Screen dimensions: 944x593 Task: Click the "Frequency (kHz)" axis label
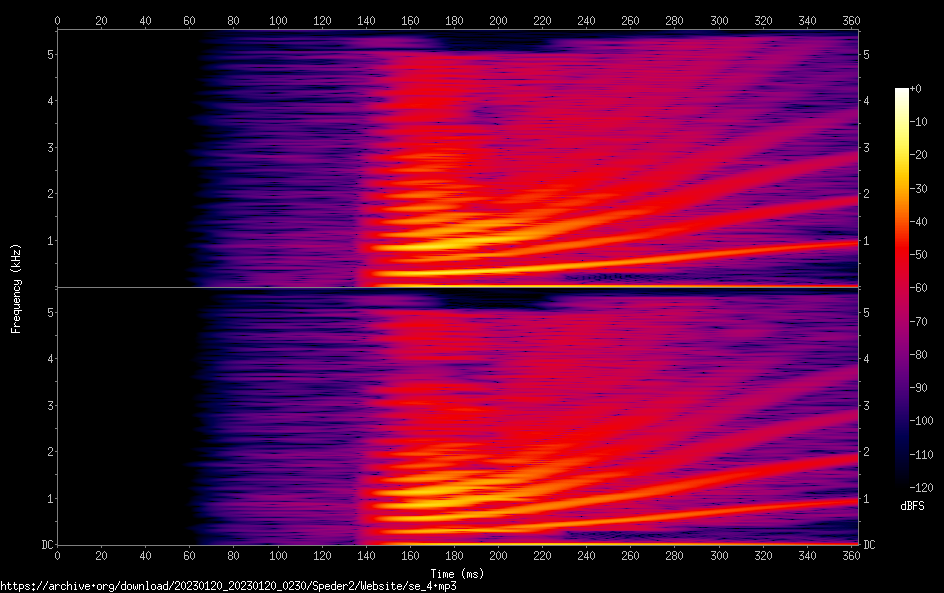point(16,287)
